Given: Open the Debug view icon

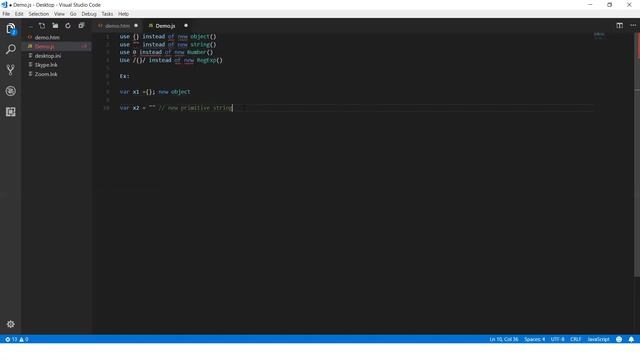Looking at the screenshot, I should click(11, 91).
